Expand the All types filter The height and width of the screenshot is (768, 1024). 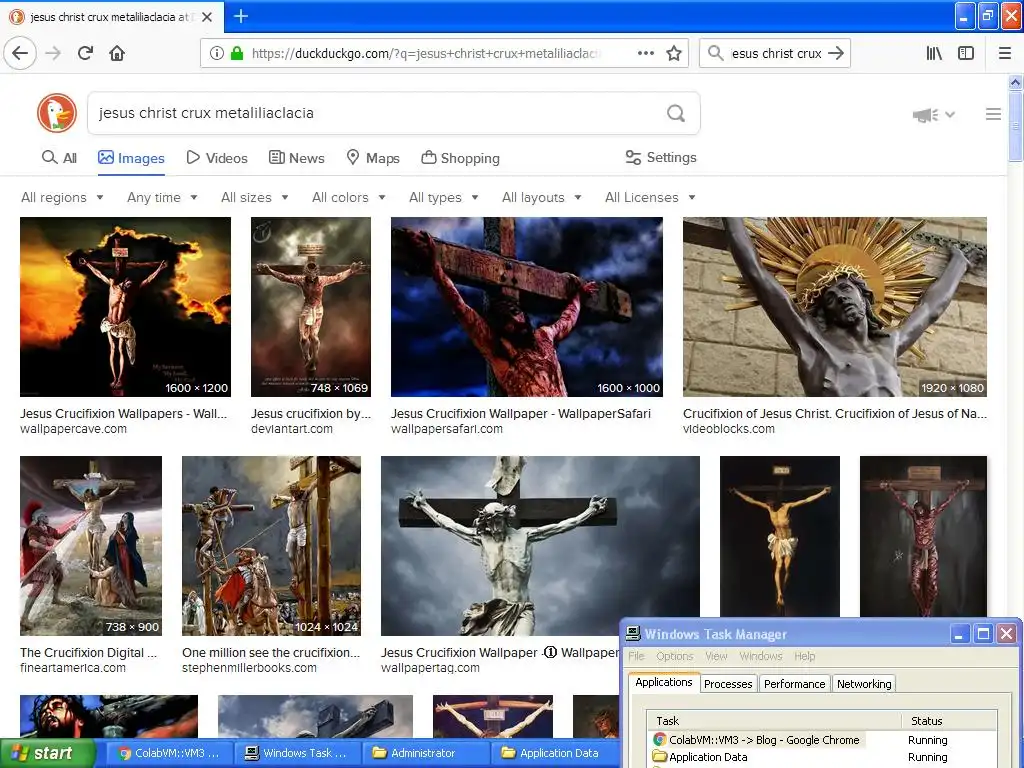coord(443,197)
